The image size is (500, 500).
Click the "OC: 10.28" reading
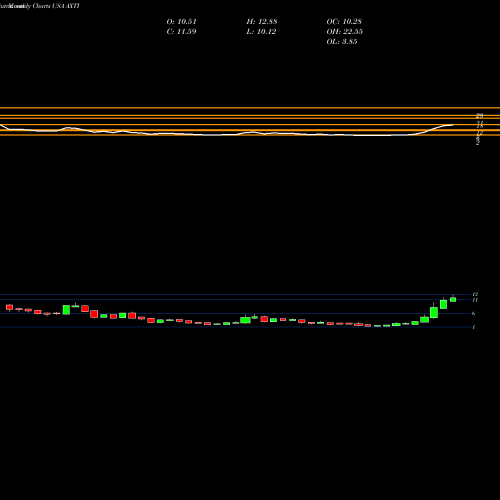coord(344,22)
